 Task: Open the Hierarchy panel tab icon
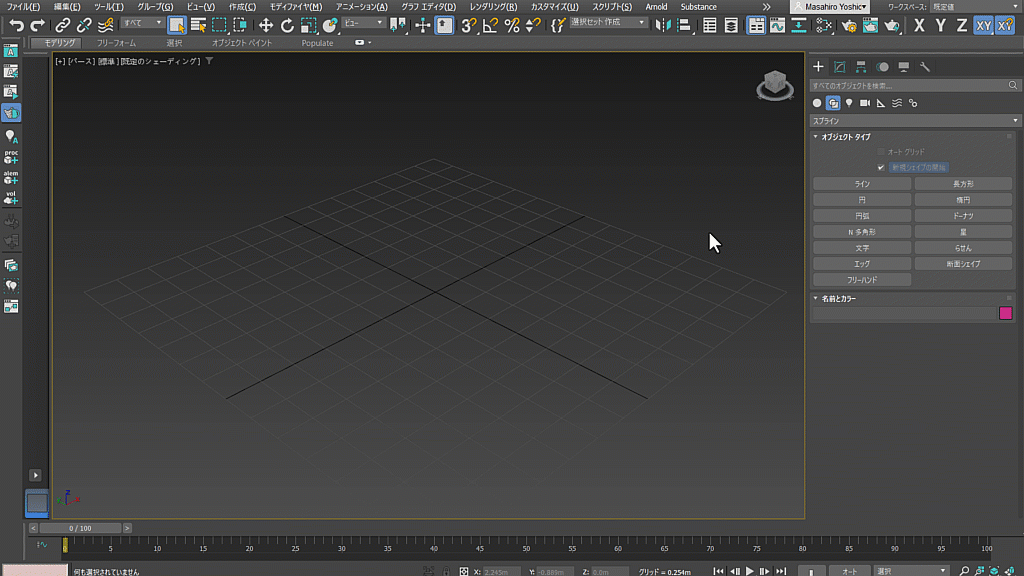[861, 67]
